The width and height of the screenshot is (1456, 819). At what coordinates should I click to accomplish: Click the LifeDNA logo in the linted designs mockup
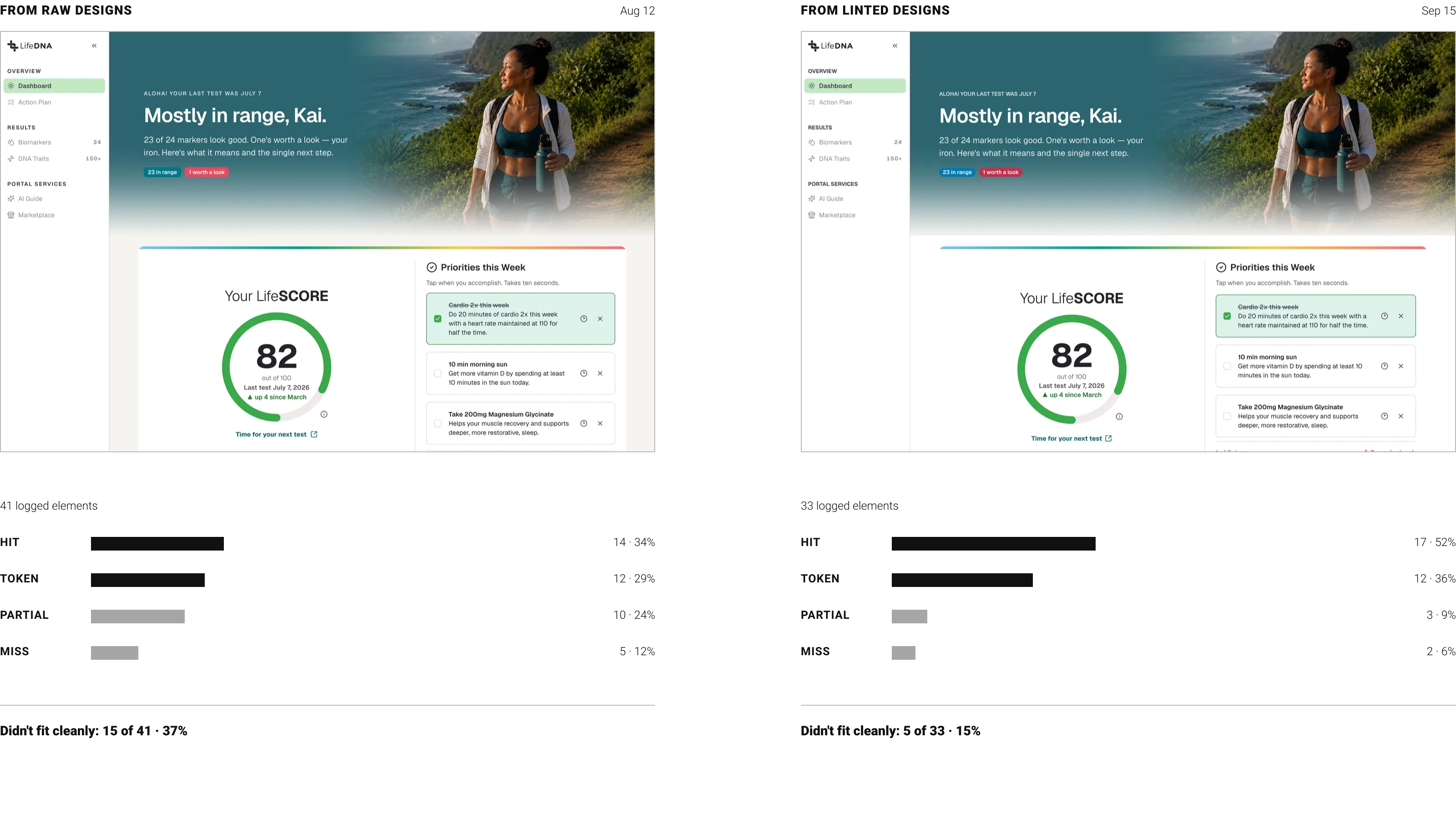pyautogui.click(x=830, y=46)
